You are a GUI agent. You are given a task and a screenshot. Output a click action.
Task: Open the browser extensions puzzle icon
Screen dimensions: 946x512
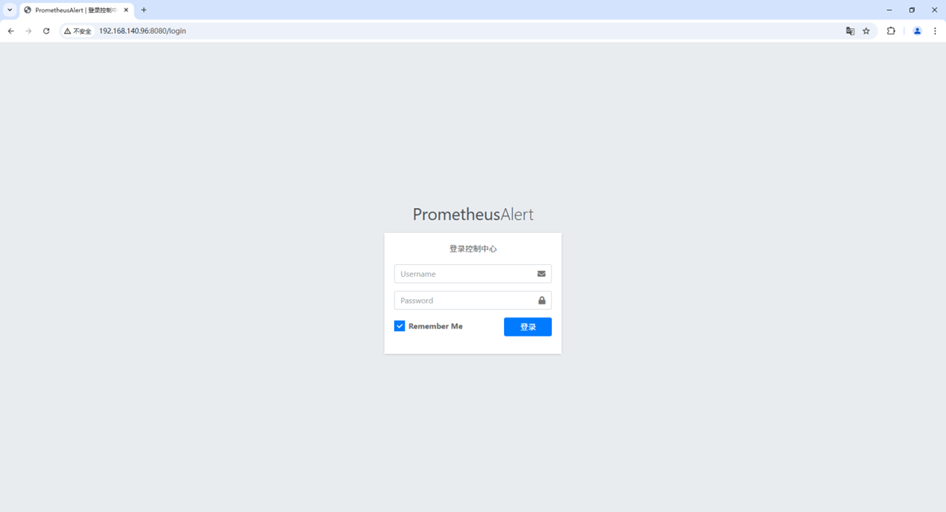coord(891,31)
